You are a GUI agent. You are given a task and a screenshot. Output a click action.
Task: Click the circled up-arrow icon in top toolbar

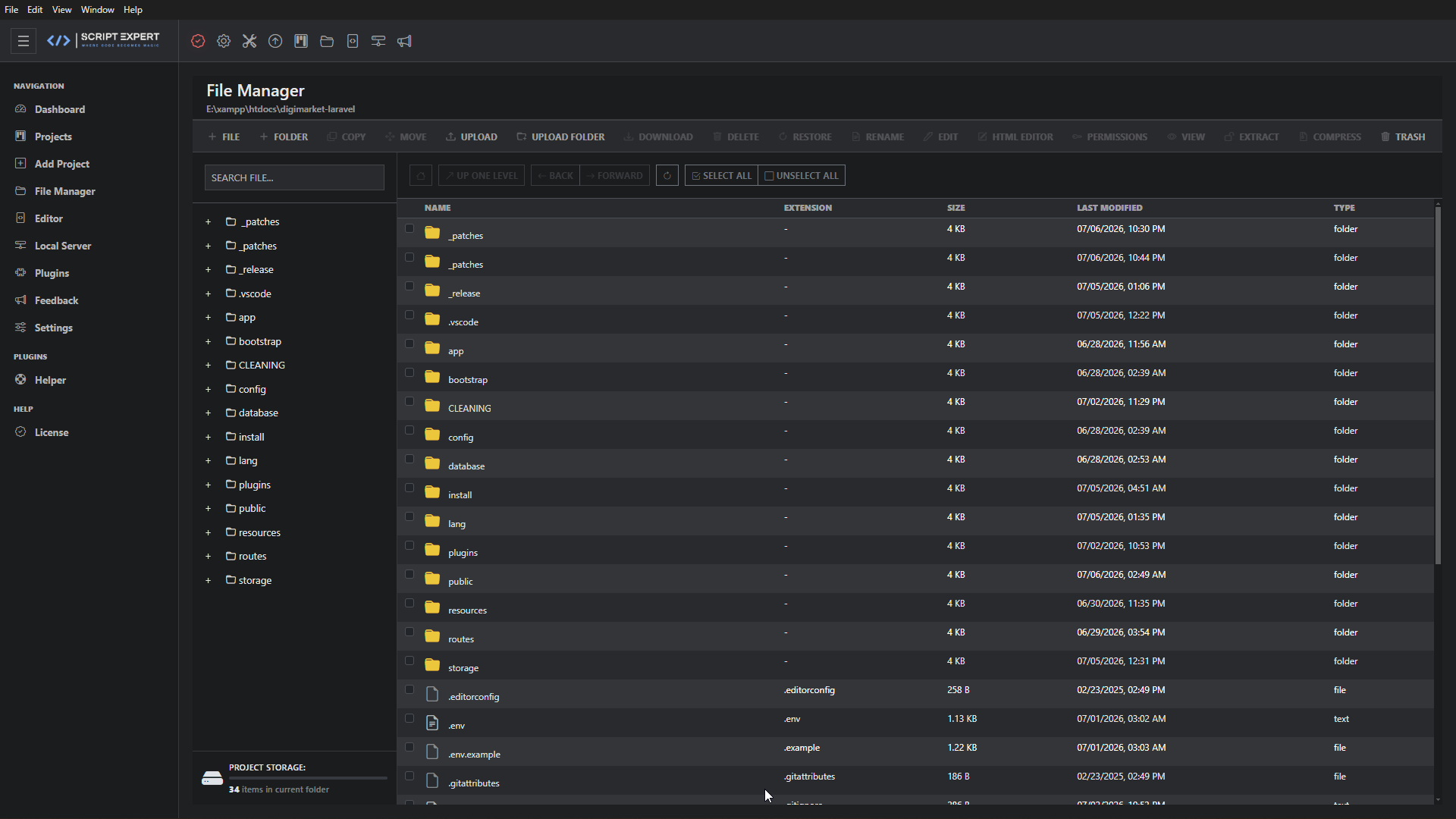click(275, 41)
